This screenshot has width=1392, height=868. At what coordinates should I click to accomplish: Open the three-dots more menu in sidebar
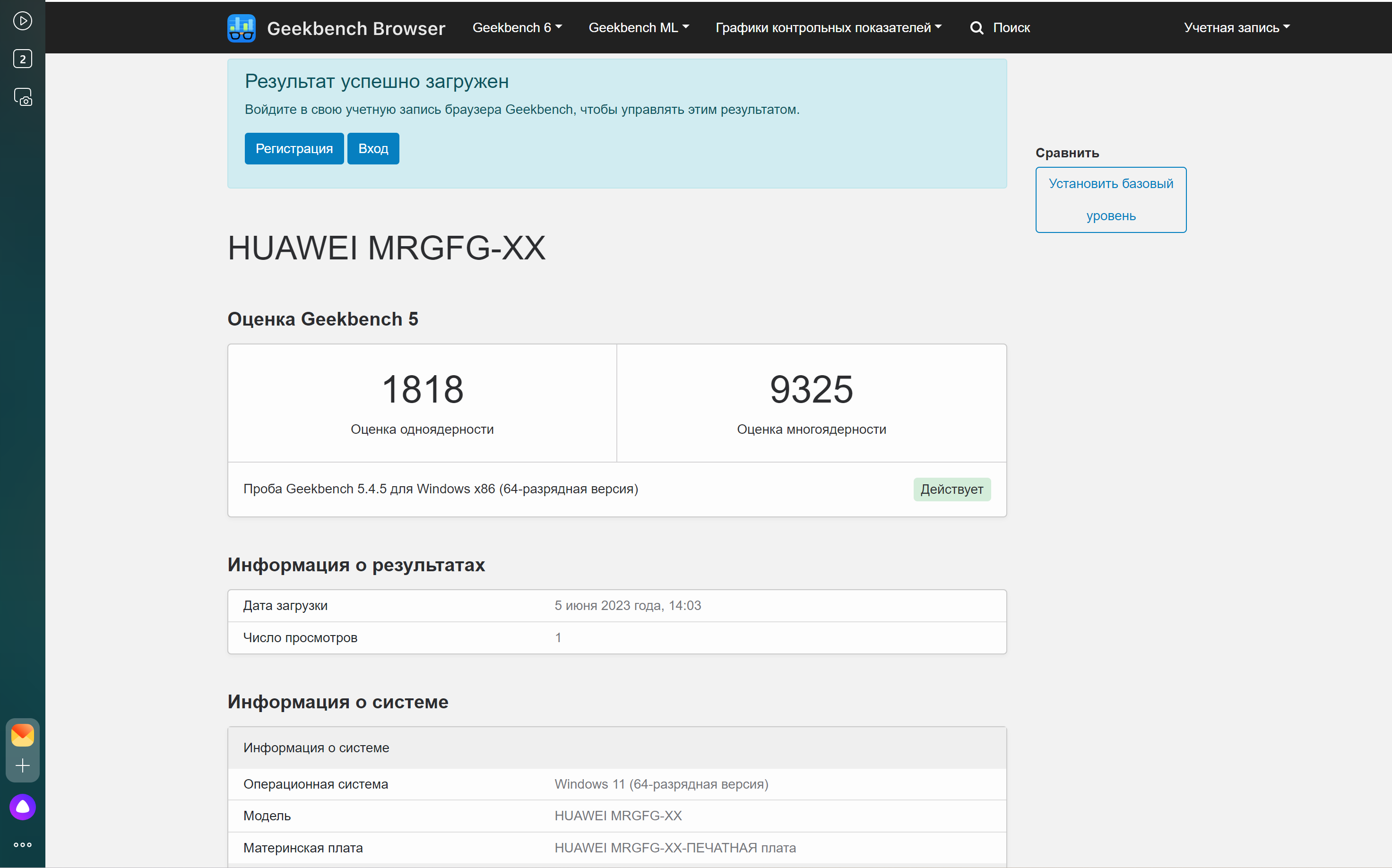[22, 845]
